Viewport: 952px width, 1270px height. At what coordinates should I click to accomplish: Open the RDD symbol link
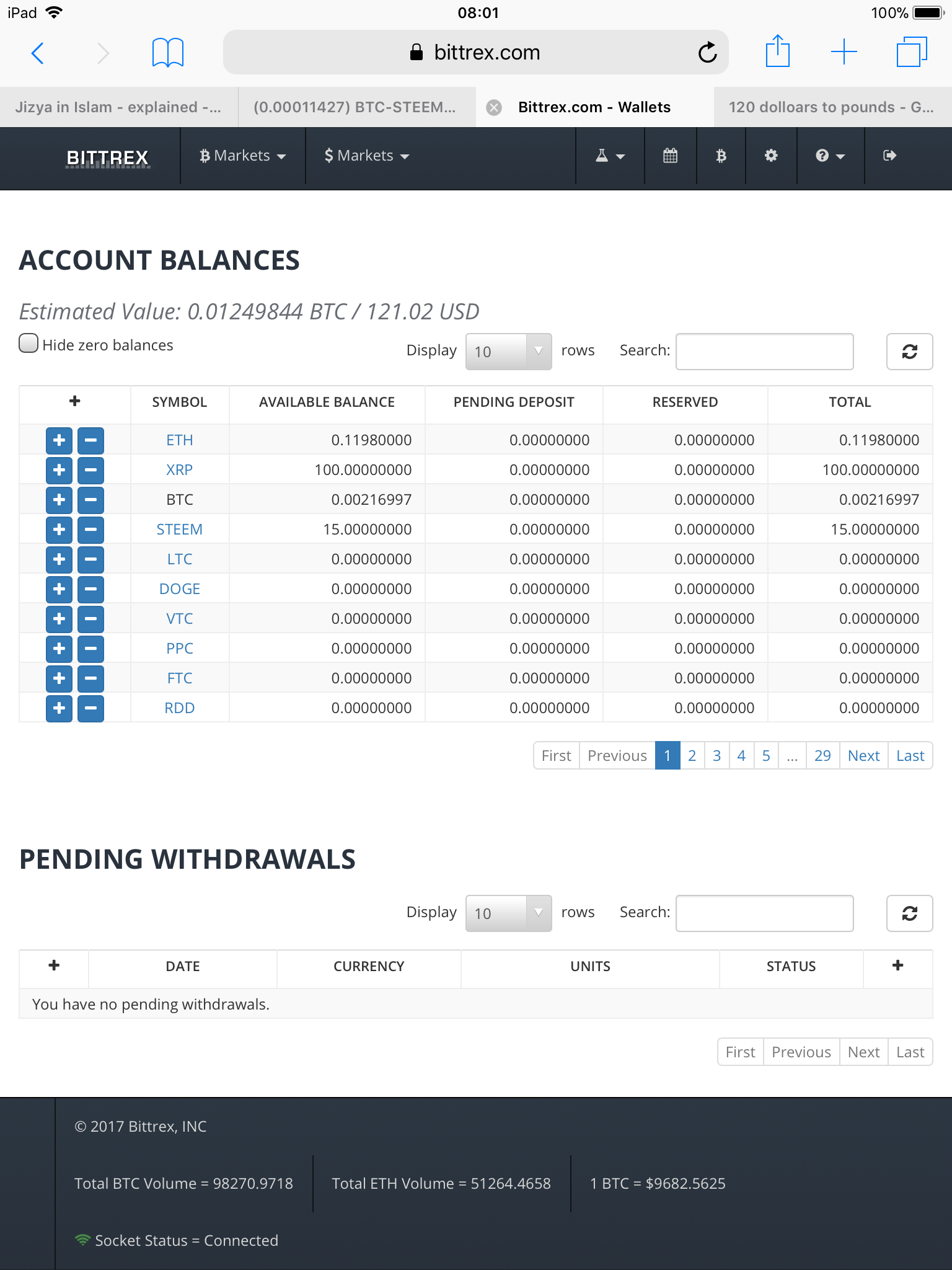coord(180,708)
